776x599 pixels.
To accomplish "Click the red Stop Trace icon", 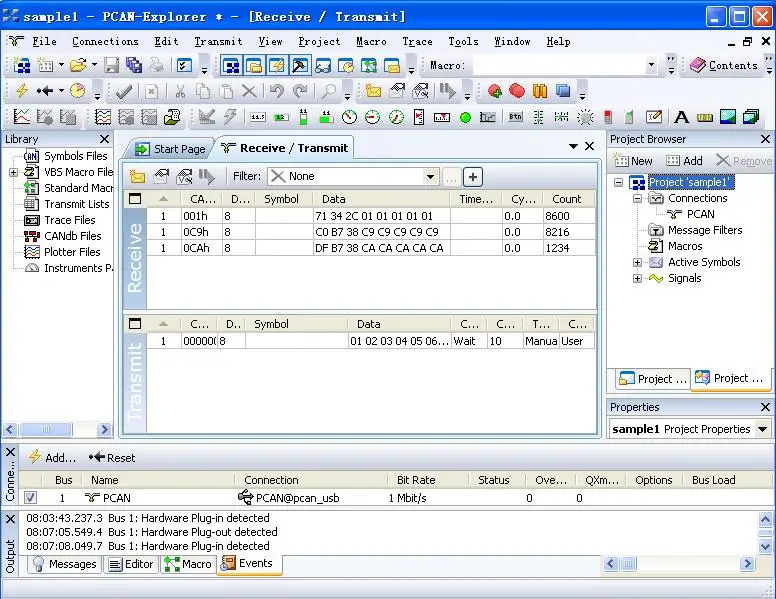I will 517,91.
